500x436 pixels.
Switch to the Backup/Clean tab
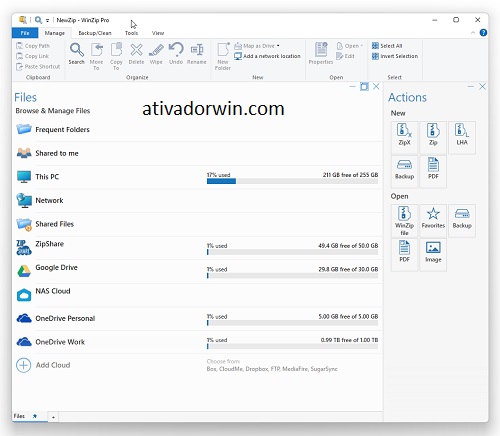click(95, 33)
